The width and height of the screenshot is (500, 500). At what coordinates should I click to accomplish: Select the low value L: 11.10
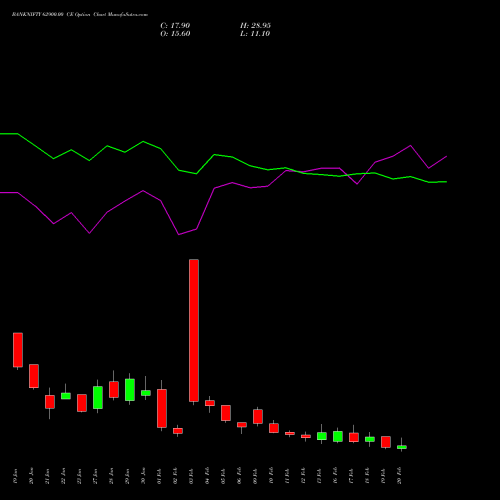click(x=255, y=34)
